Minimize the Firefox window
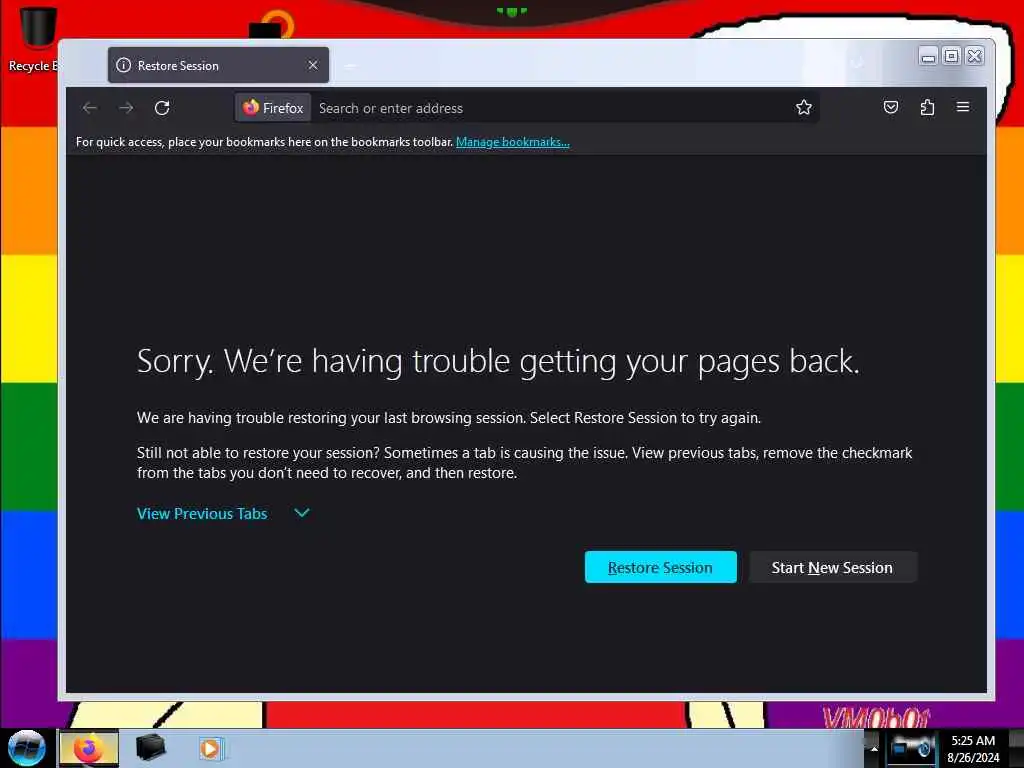Viewport: 1024px width, 768px height. 927,57
